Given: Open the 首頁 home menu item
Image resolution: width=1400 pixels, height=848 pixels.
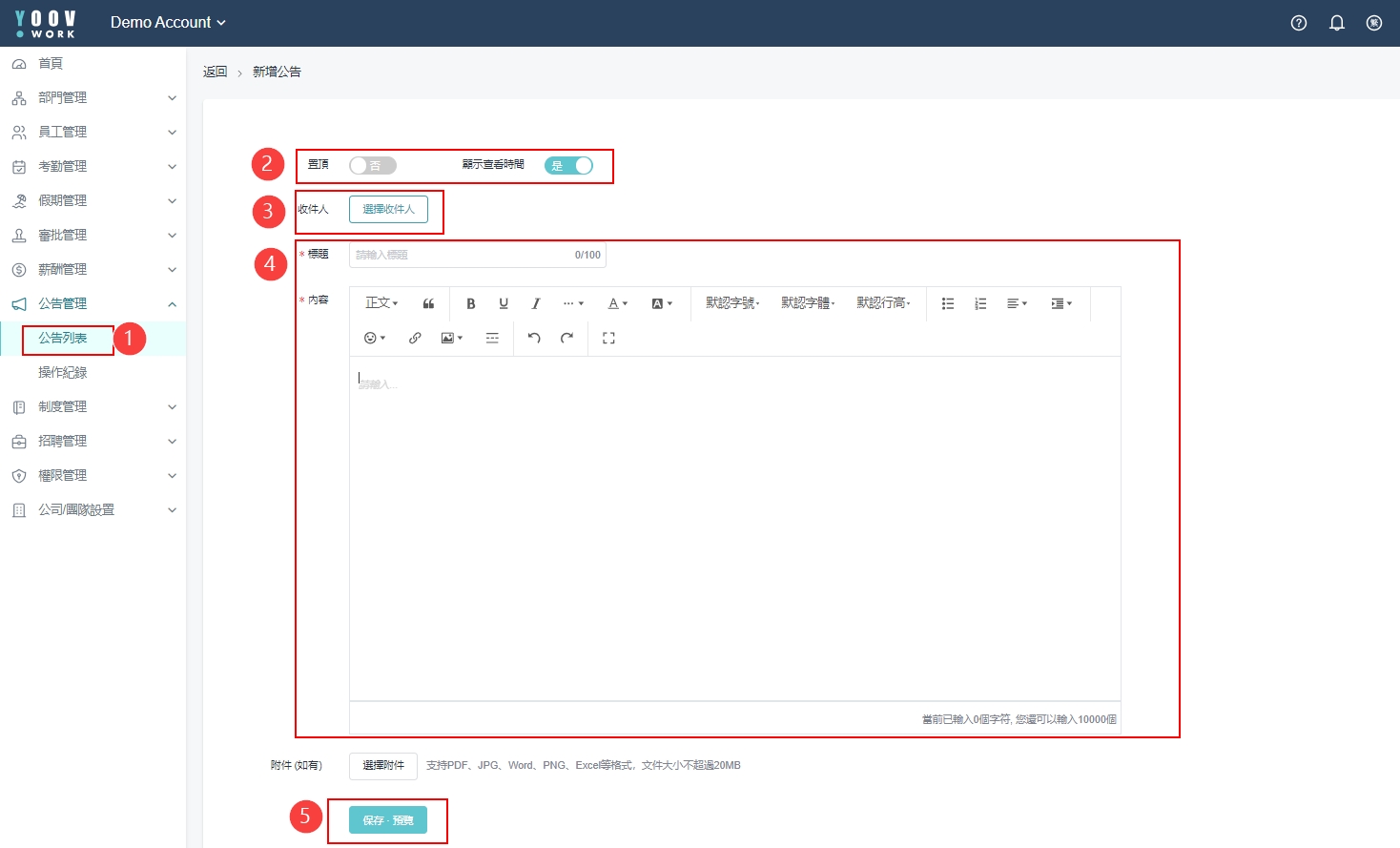Looking at the screenshot, I should (x=51, y=63).
